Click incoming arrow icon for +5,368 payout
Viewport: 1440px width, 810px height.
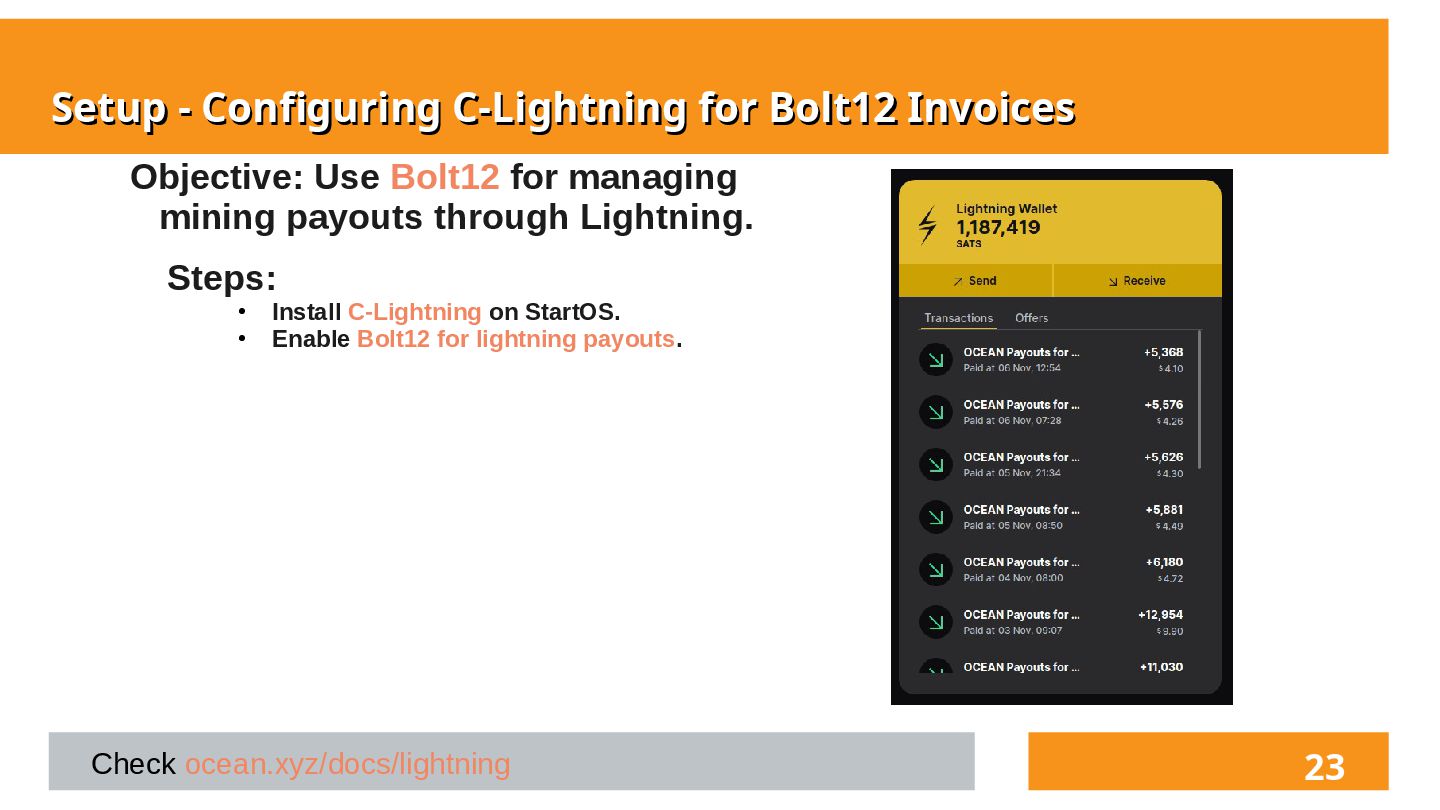936,360
